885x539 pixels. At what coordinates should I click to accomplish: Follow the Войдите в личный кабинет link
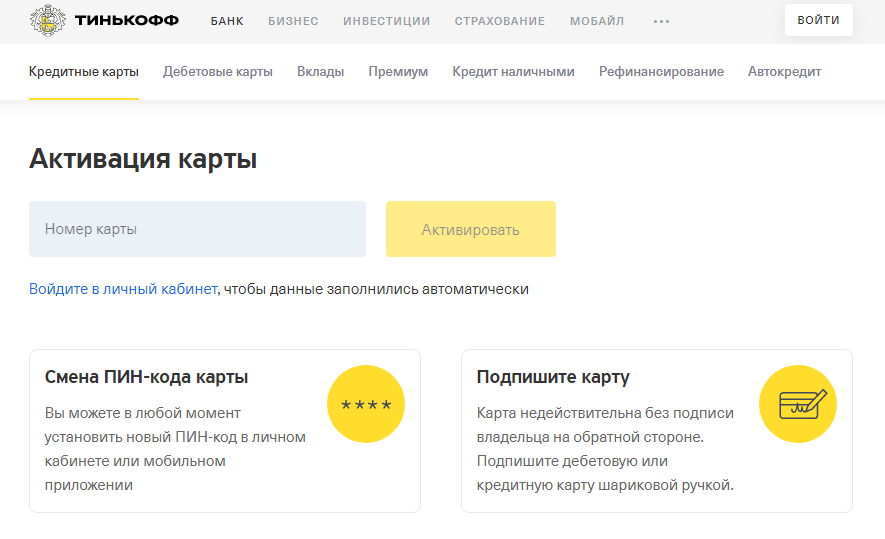point(123,289)
